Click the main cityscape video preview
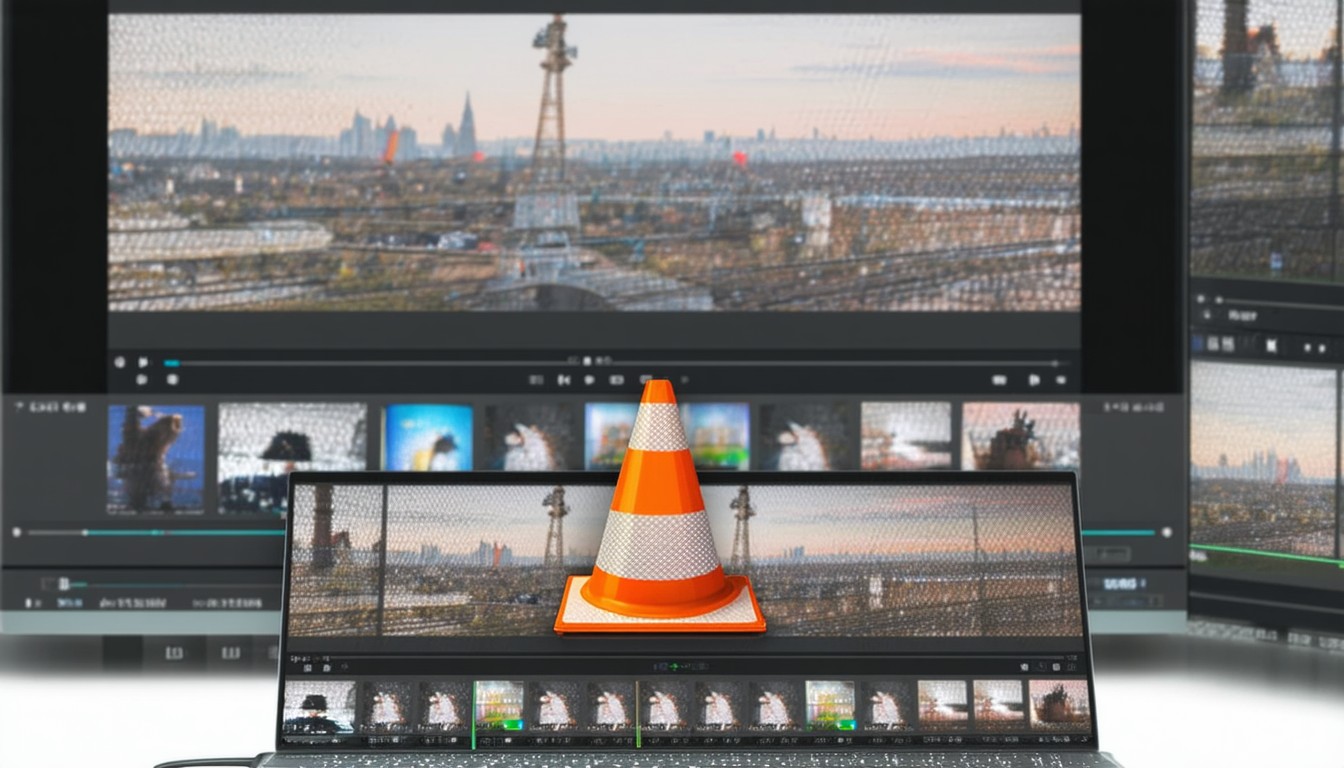Image resolution: width=1344 pixels, height=768 pixels. (594, 162)
